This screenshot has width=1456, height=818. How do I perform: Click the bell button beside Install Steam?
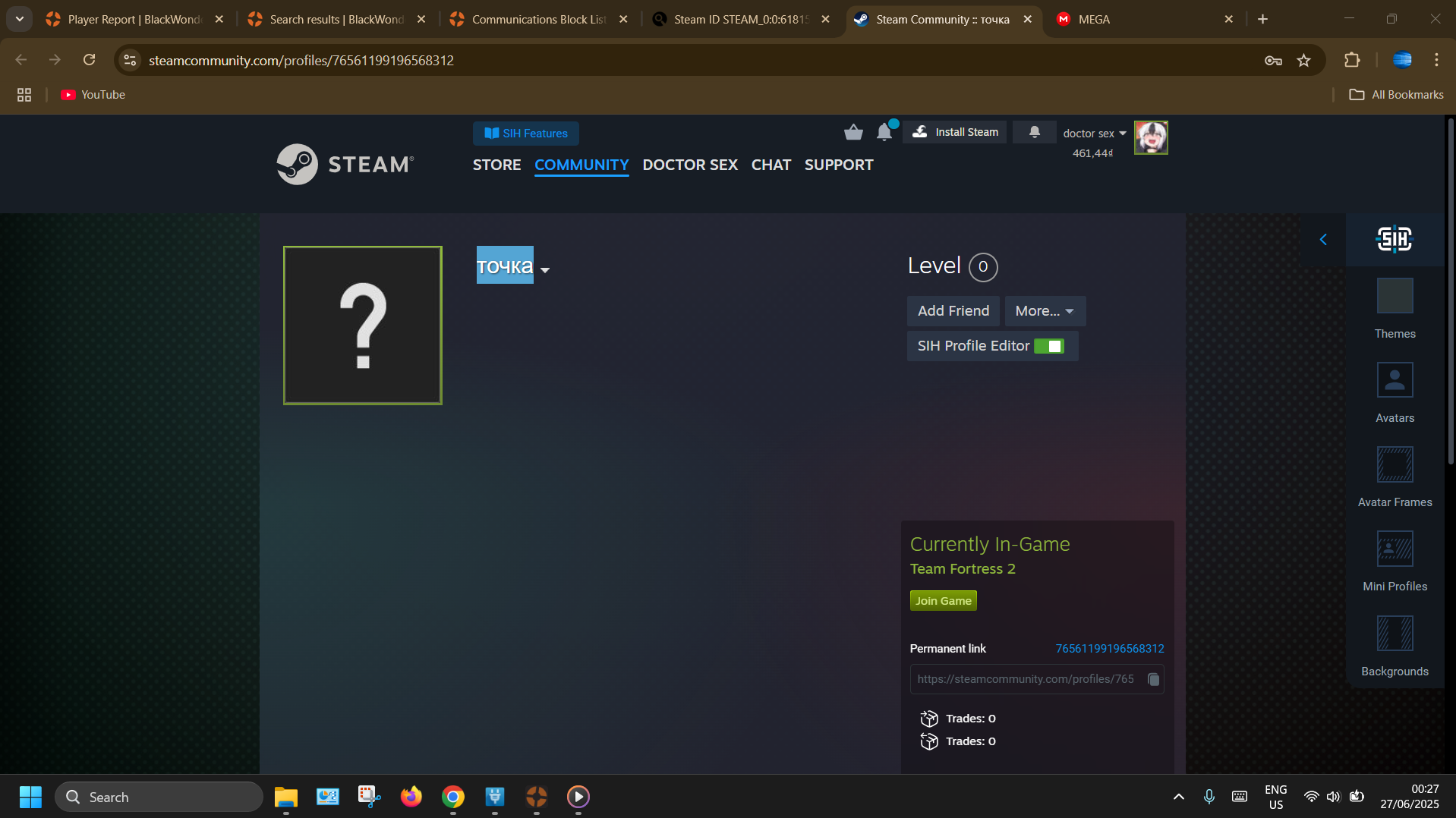(x=1034, y=132)
